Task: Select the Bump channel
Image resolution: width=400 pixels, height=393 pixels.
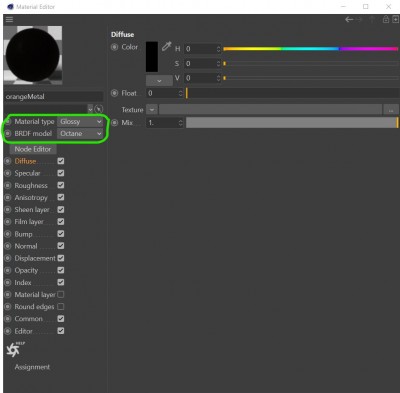Action: coord(23,234)
